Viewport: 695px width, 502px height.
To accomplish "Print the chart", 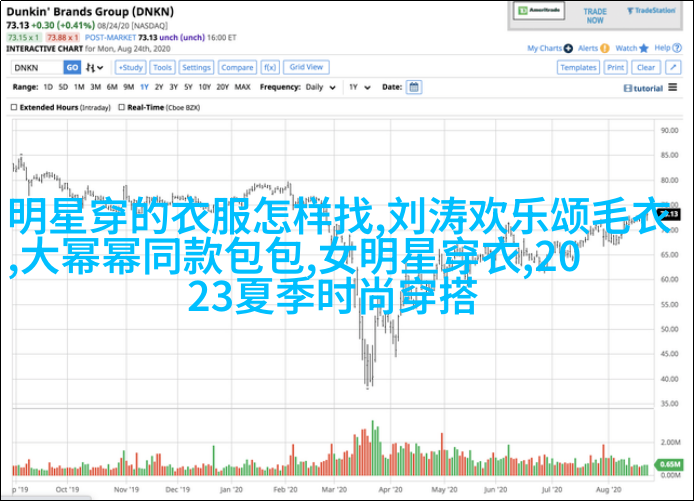I will (615, 67).
